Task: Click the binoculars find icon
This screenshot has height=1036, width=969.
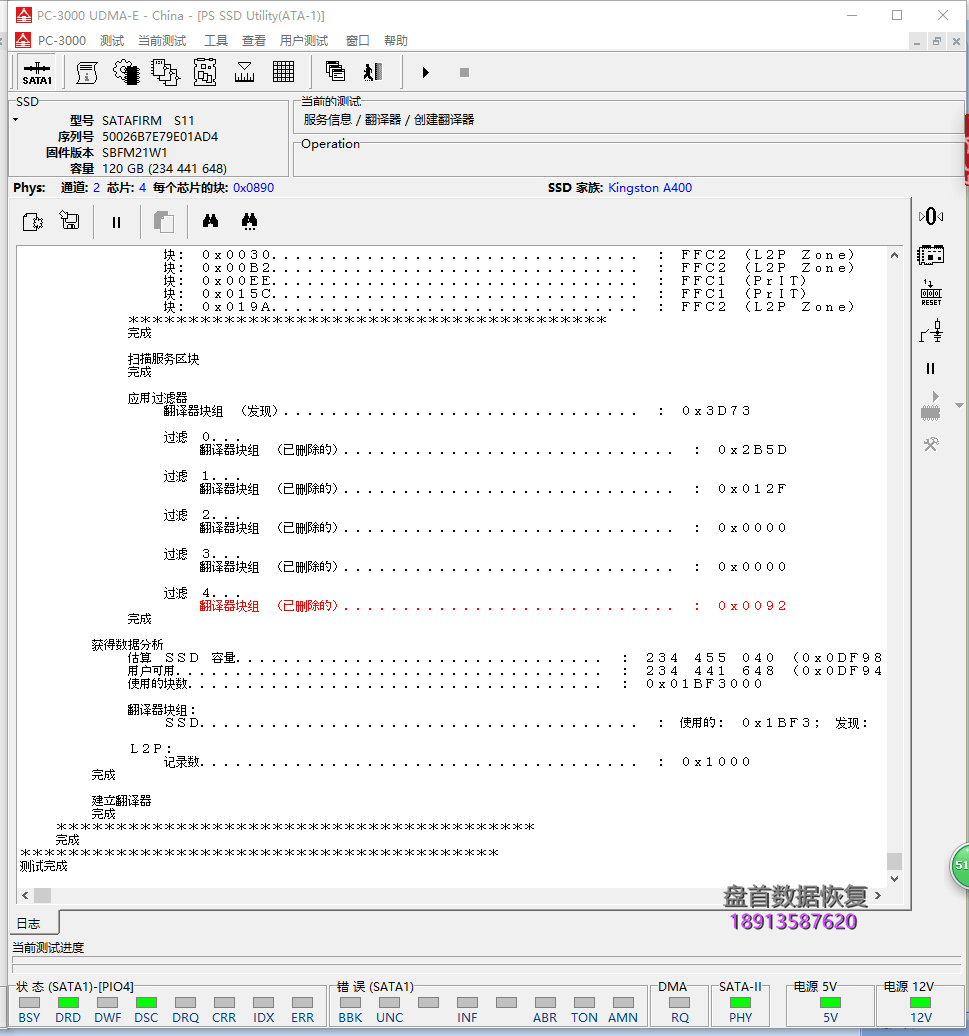Action: point(211,221)
